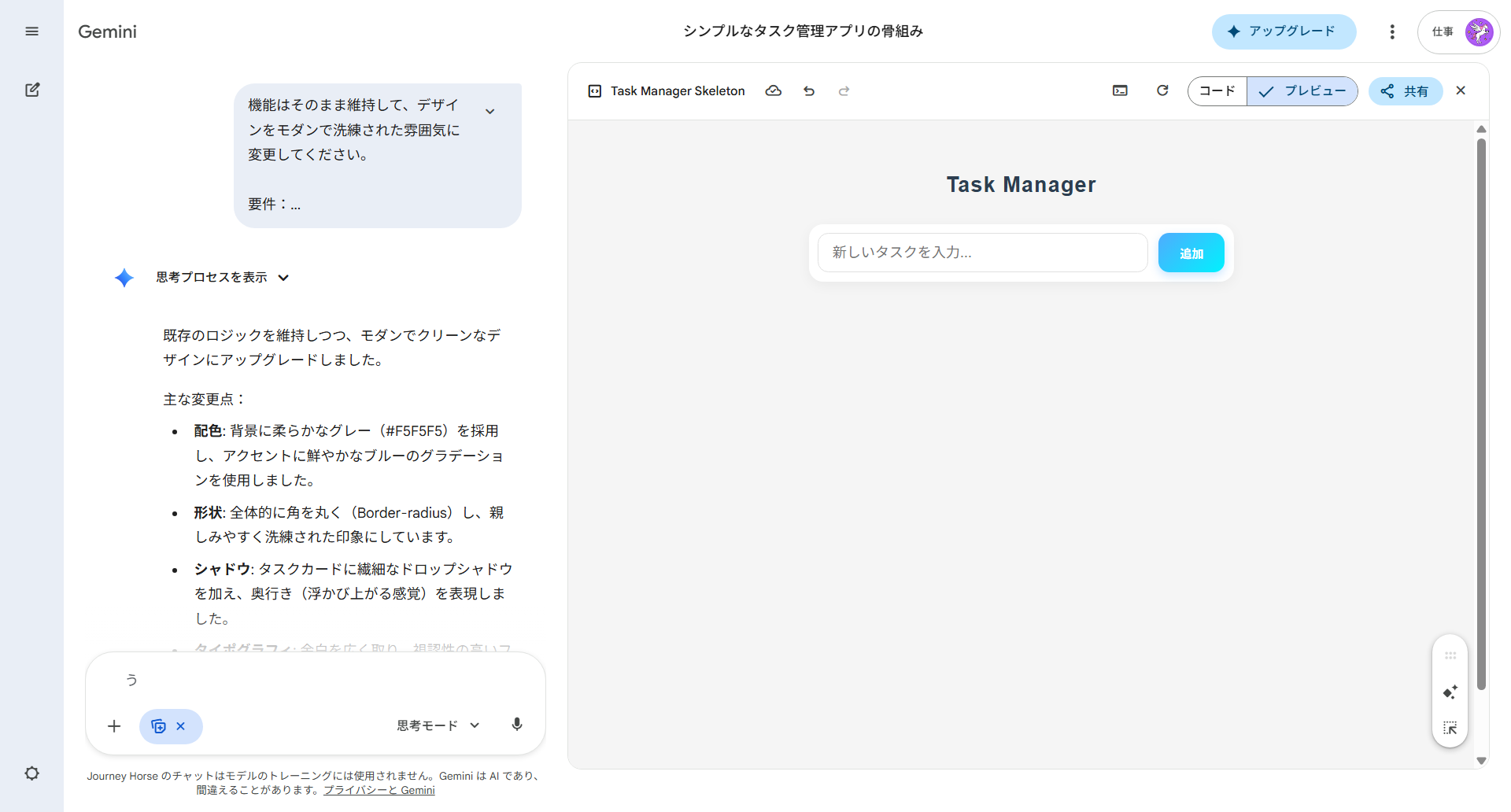Save the canvas to Drive via cloud icon

[x=774, y=90]
